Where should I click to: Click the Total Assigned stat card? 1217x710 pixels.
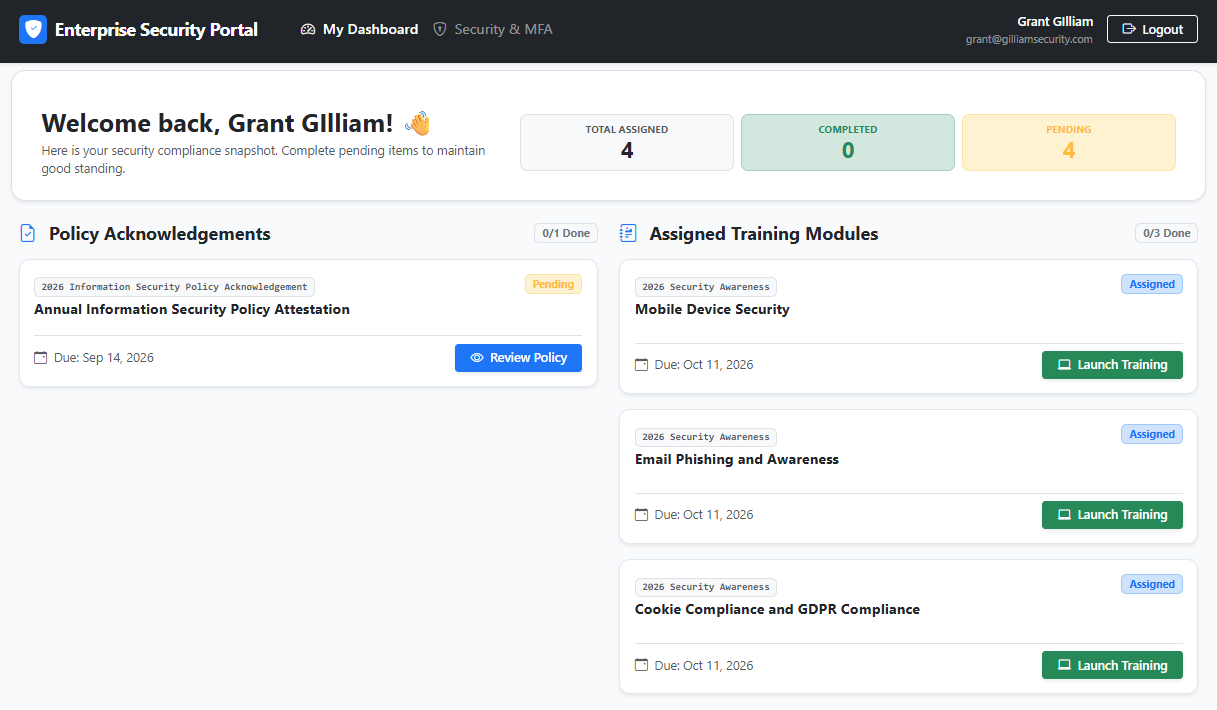tap(627, 142)
